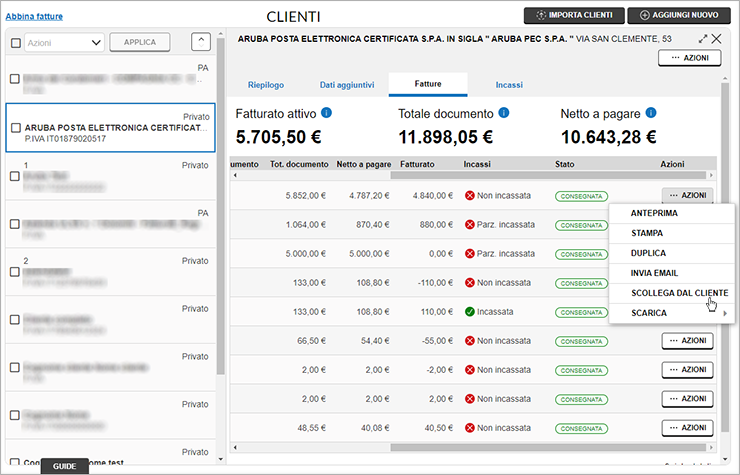
Task: Choose Stampa from the actions menu
Action: click(x=672, y=233)
